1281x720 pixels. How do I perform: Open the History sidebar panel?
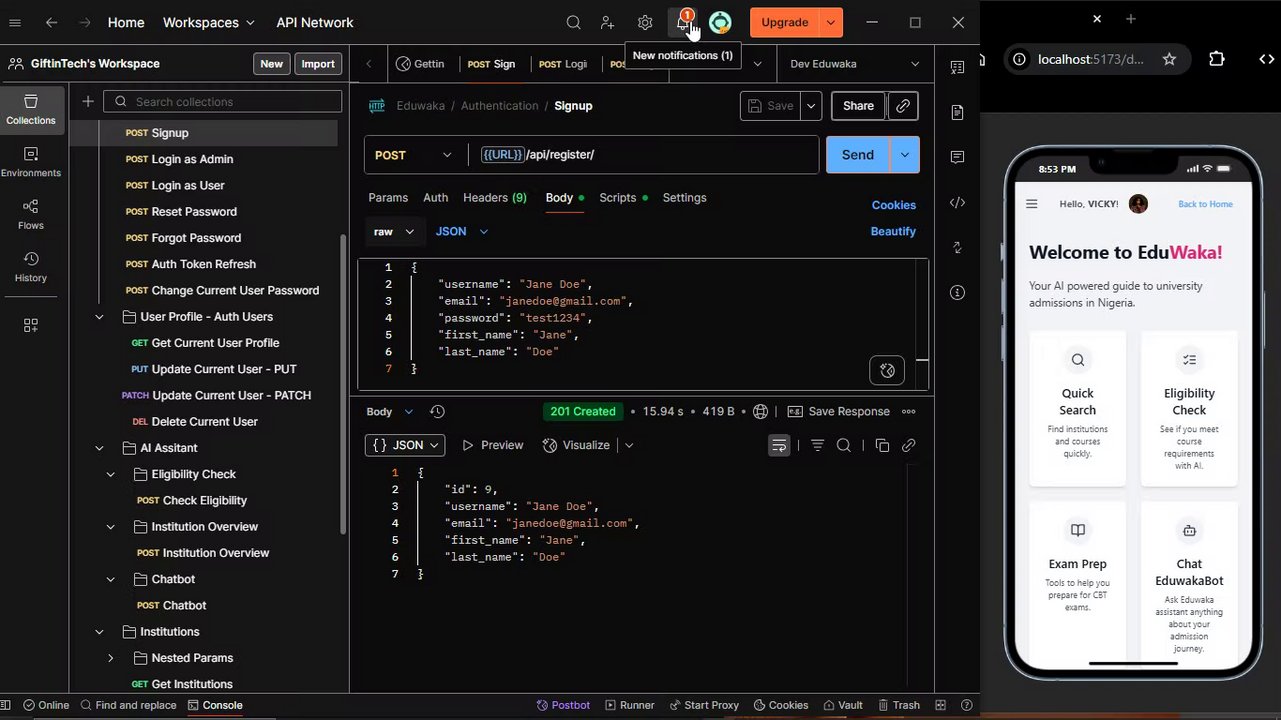click(31, 268)
